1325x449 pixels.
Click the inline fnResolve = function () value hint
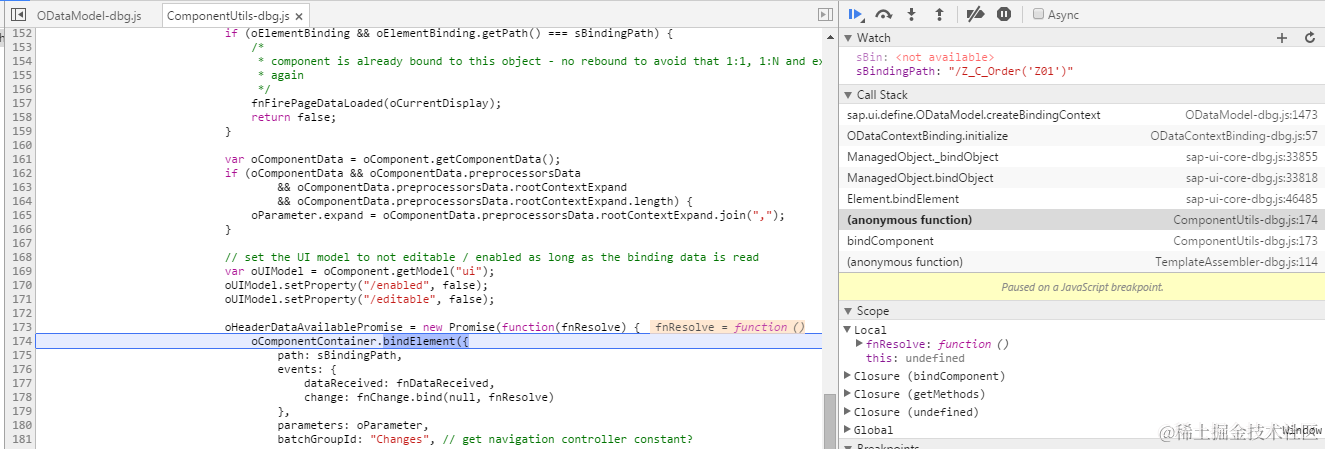pyautogui.click(x=730, y=327)
